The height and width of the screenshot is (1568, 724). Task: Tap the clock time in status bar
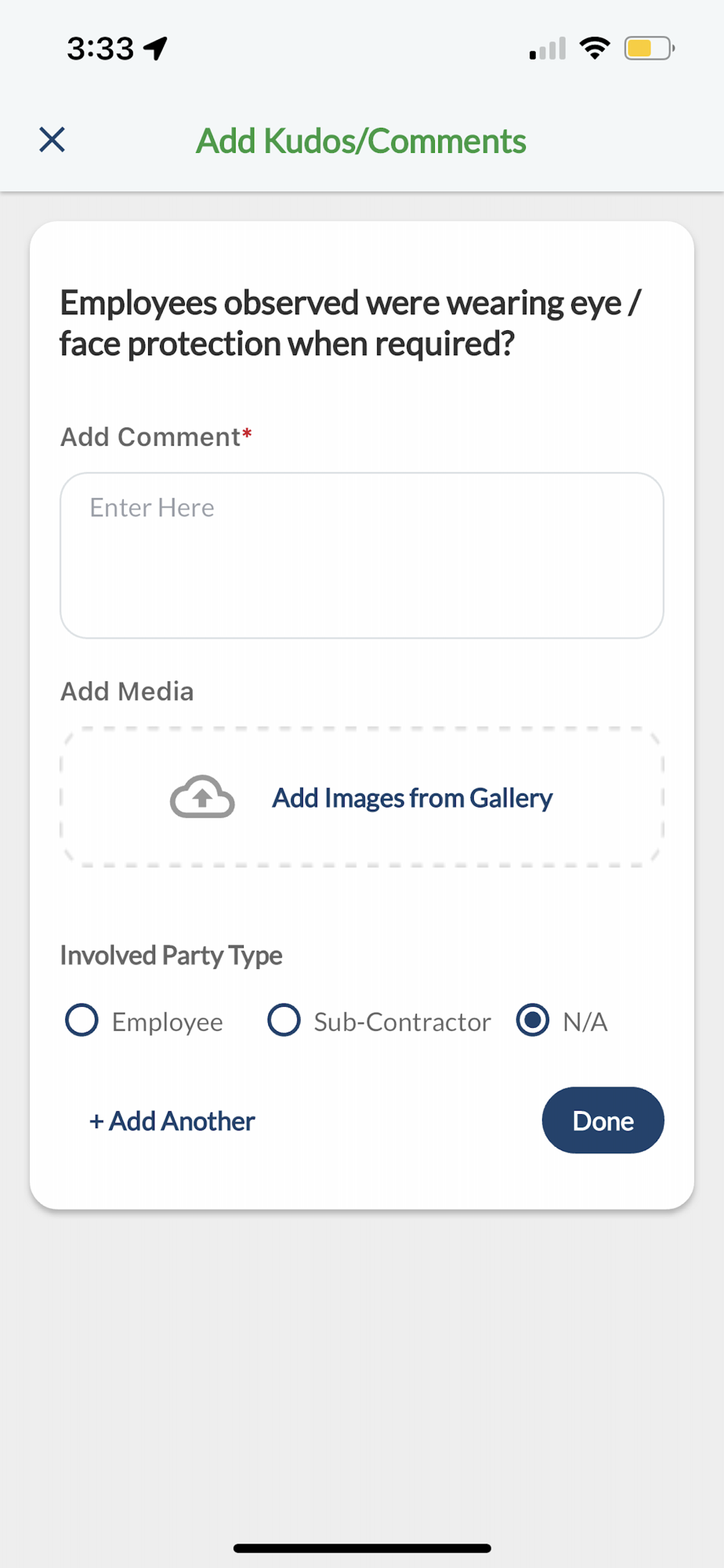tap(100, 49)
